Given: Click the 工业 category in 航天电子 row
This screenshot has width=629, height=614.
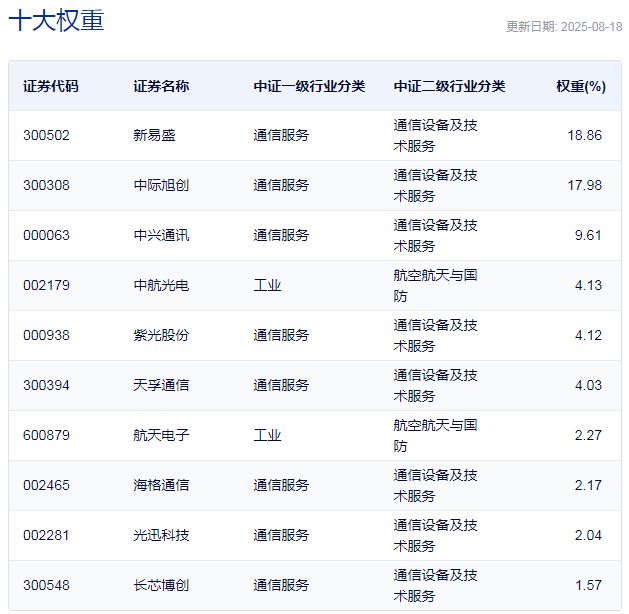Looking at the screenshot, I should click(267, 435).
